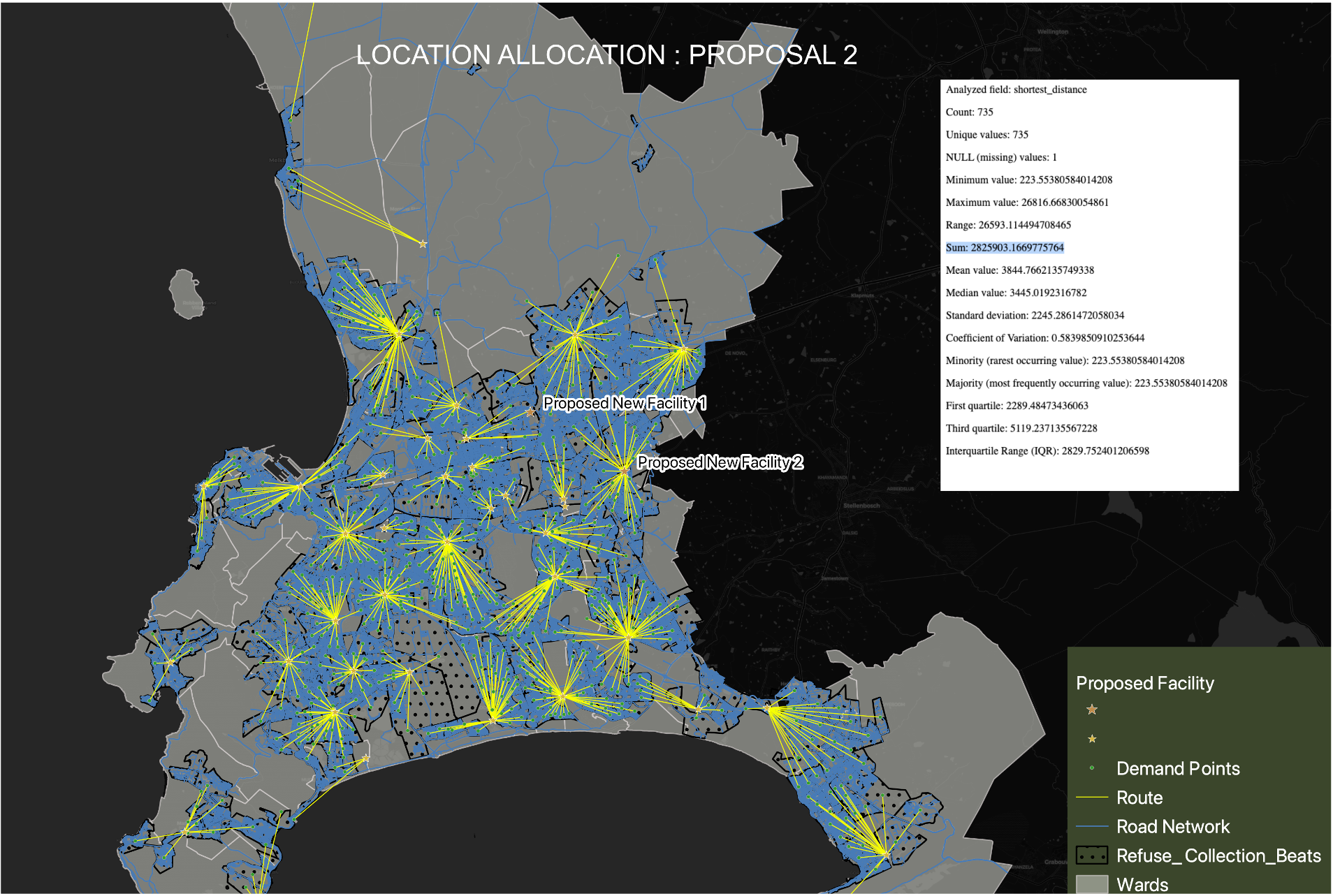Viewport: 1333px width, 896px height.
Task: Click the Wards legend label
Action: tap(1142, 885)
